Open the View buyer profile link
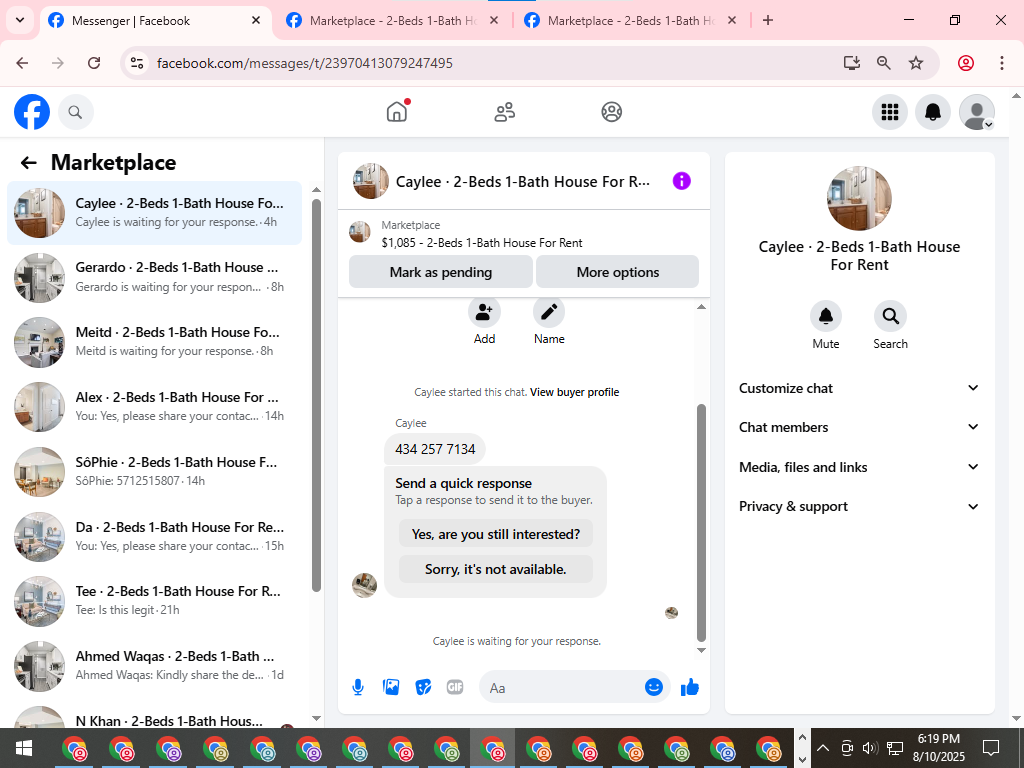The image size is (1024, 768). tap(575, 392)
